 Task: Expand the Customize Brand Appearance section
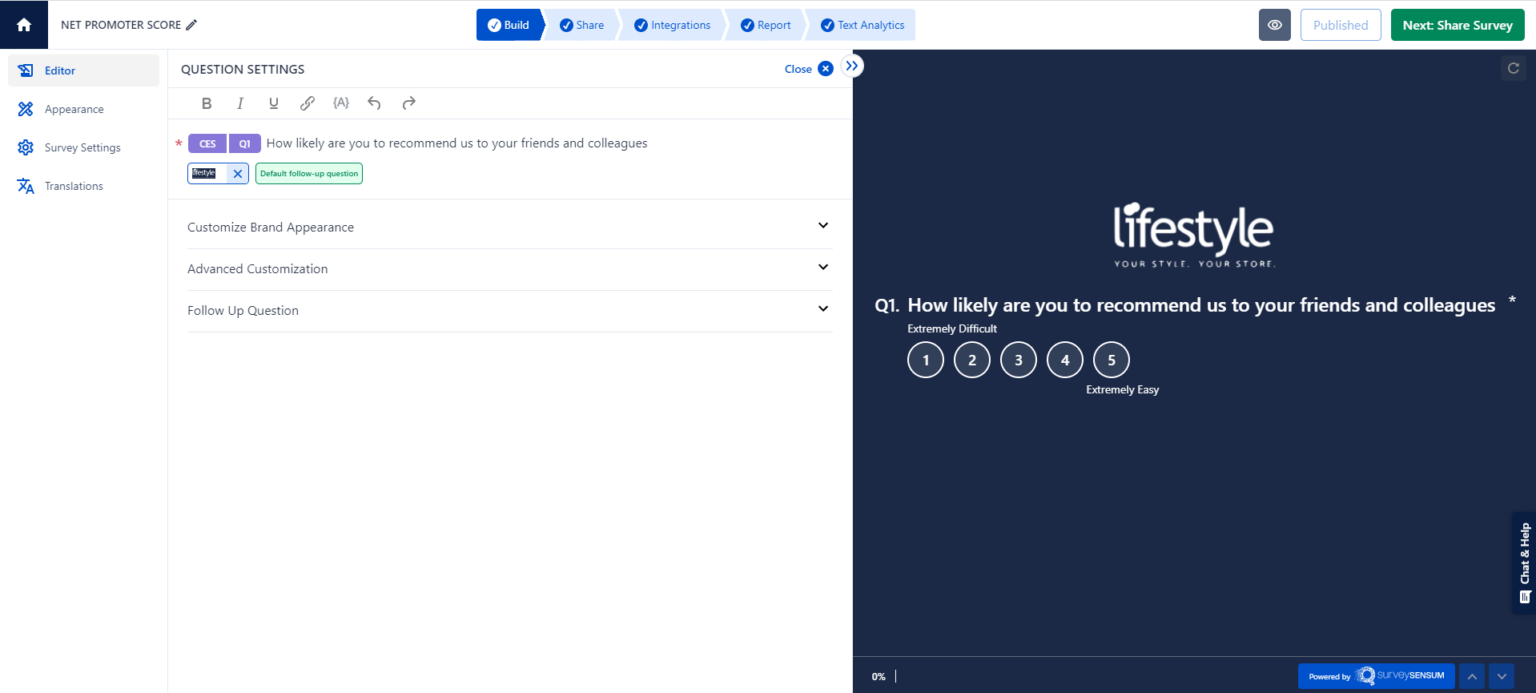[x=822, y=226]
